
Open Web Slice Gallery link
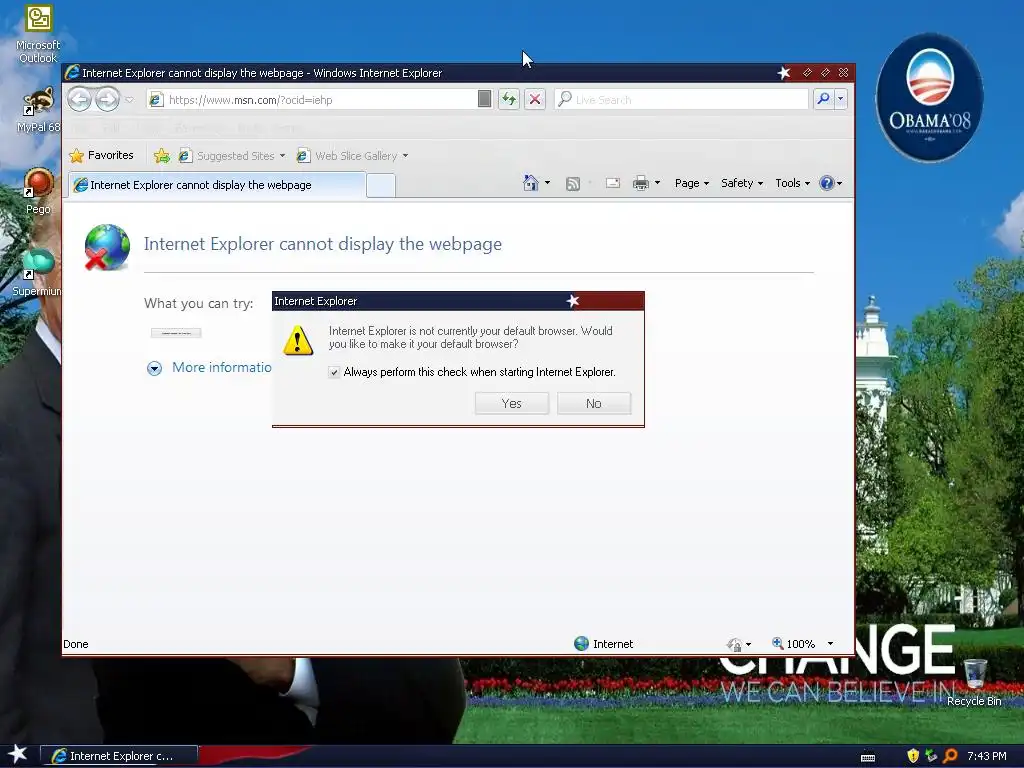tap(347, 155)
